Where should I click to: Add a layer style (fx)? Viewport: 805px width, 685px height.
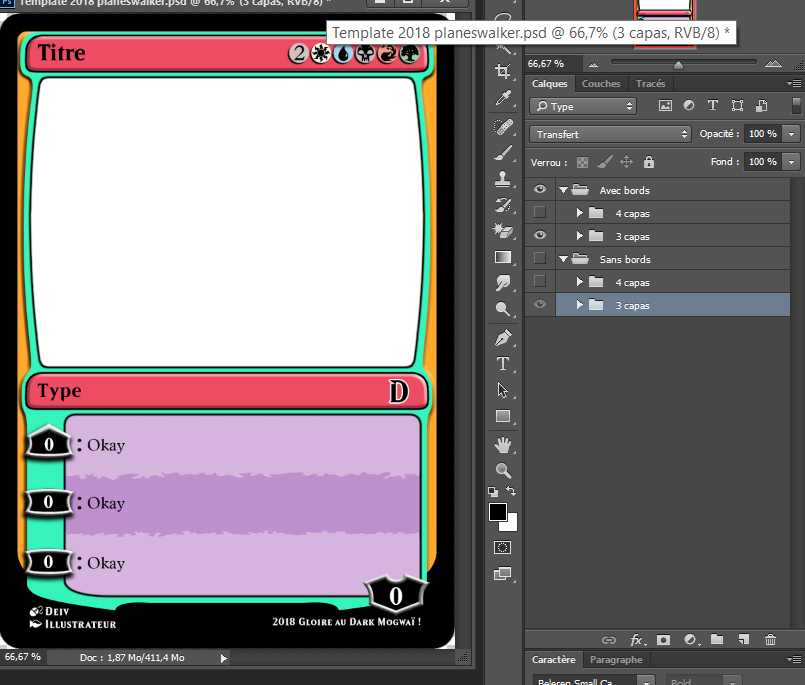click(637, 640)
